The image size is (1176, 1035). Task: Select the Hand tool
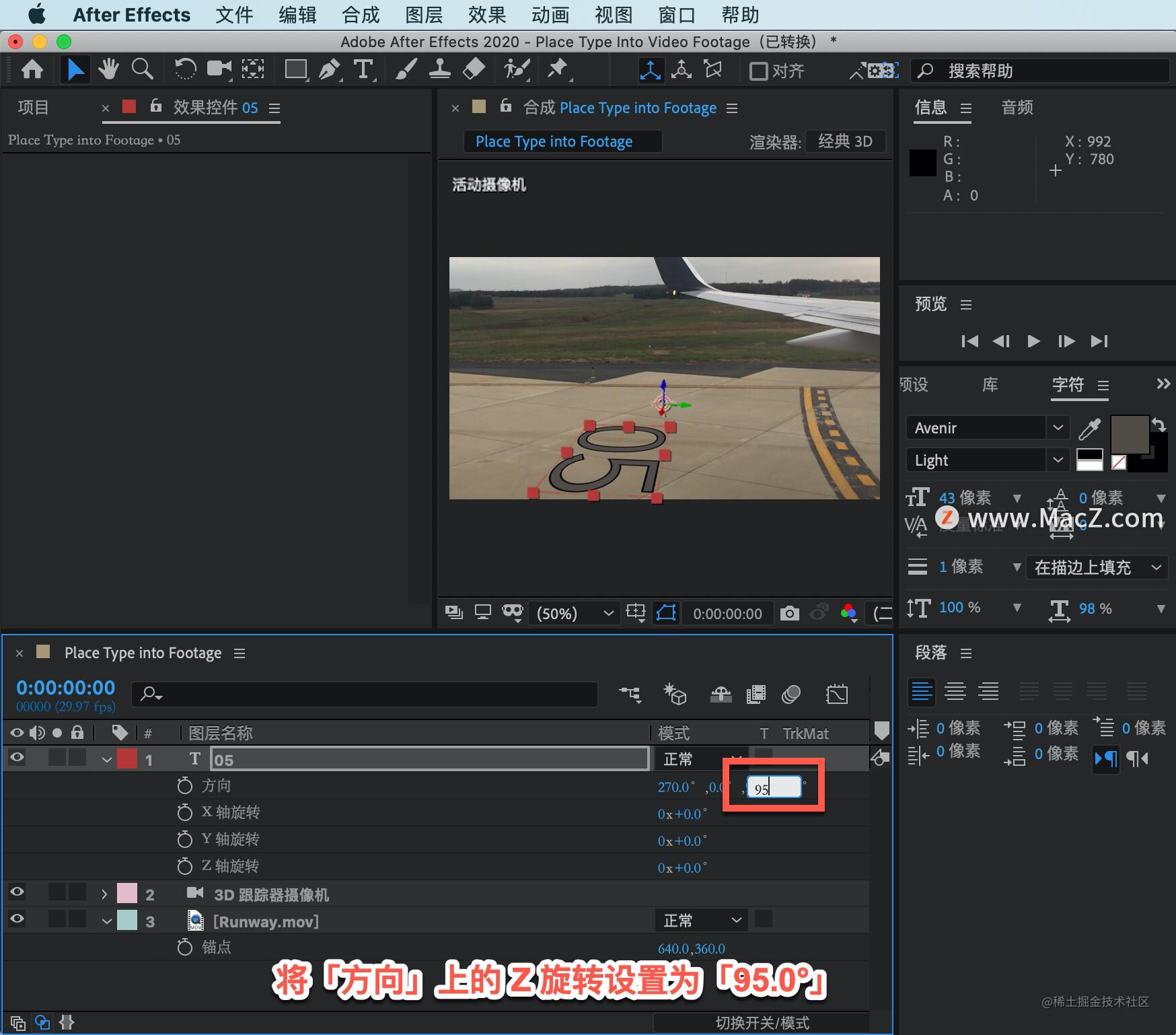click(x=108, y=69)
